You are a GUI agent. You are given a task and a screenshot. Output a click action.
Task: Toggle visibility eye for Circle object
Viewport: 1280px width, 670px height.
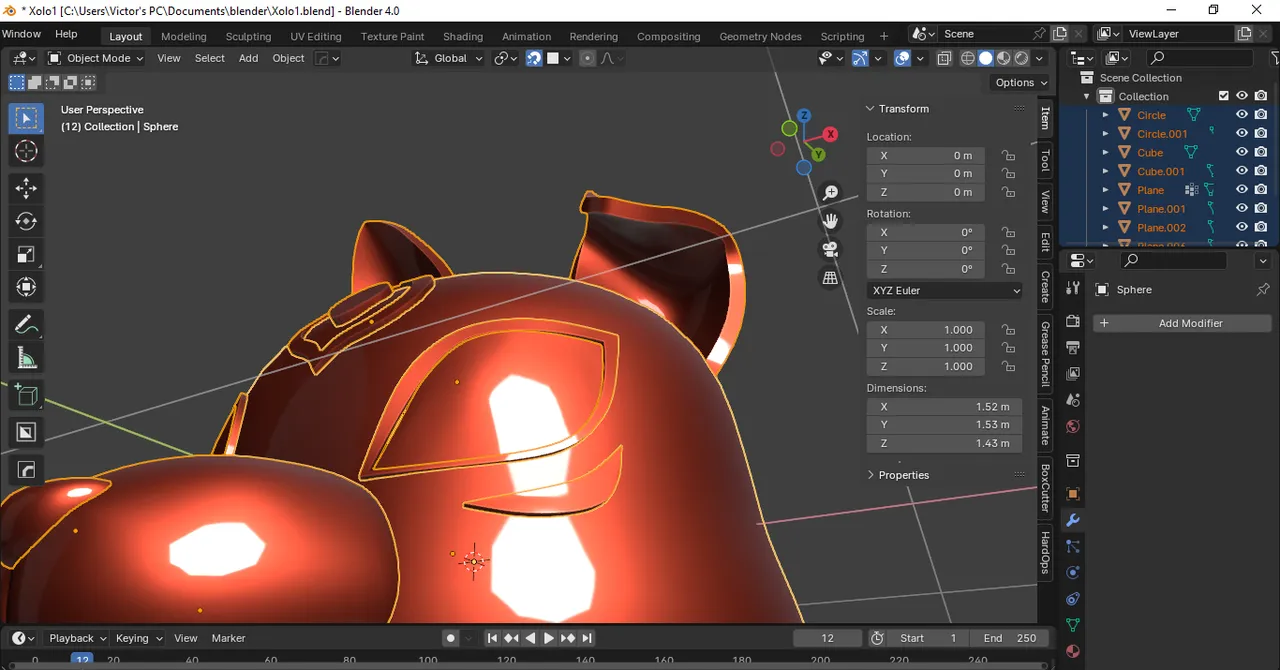[1242, 115]
